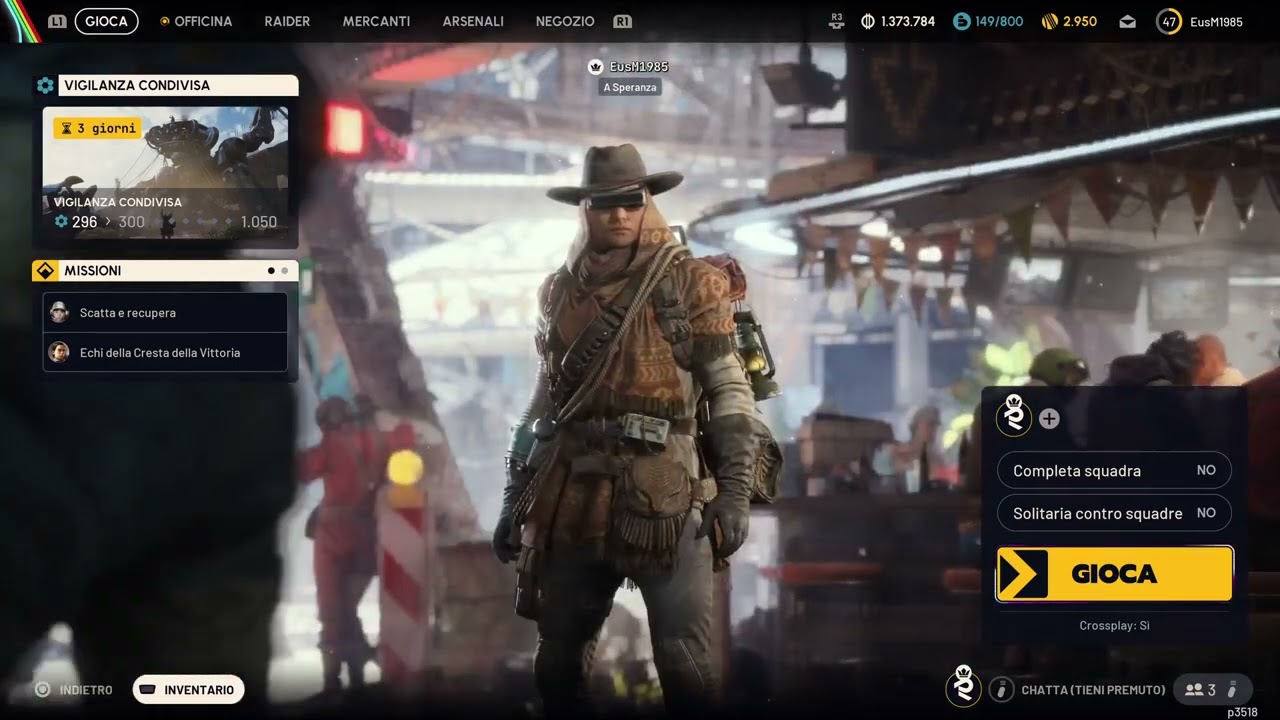
Task: Click the EusM1985 nameplate above the character
Action: (638, 66)
